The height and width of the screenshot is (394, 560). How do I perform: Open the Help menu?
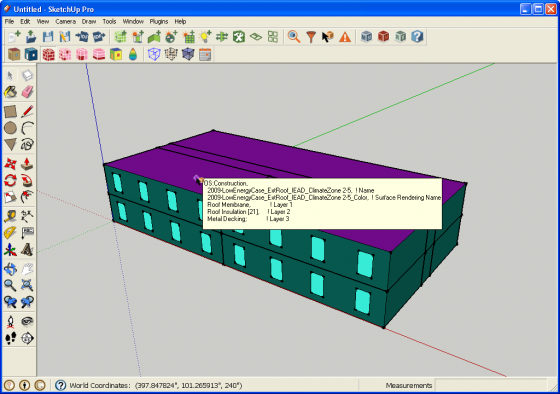(x=180, y=21)
